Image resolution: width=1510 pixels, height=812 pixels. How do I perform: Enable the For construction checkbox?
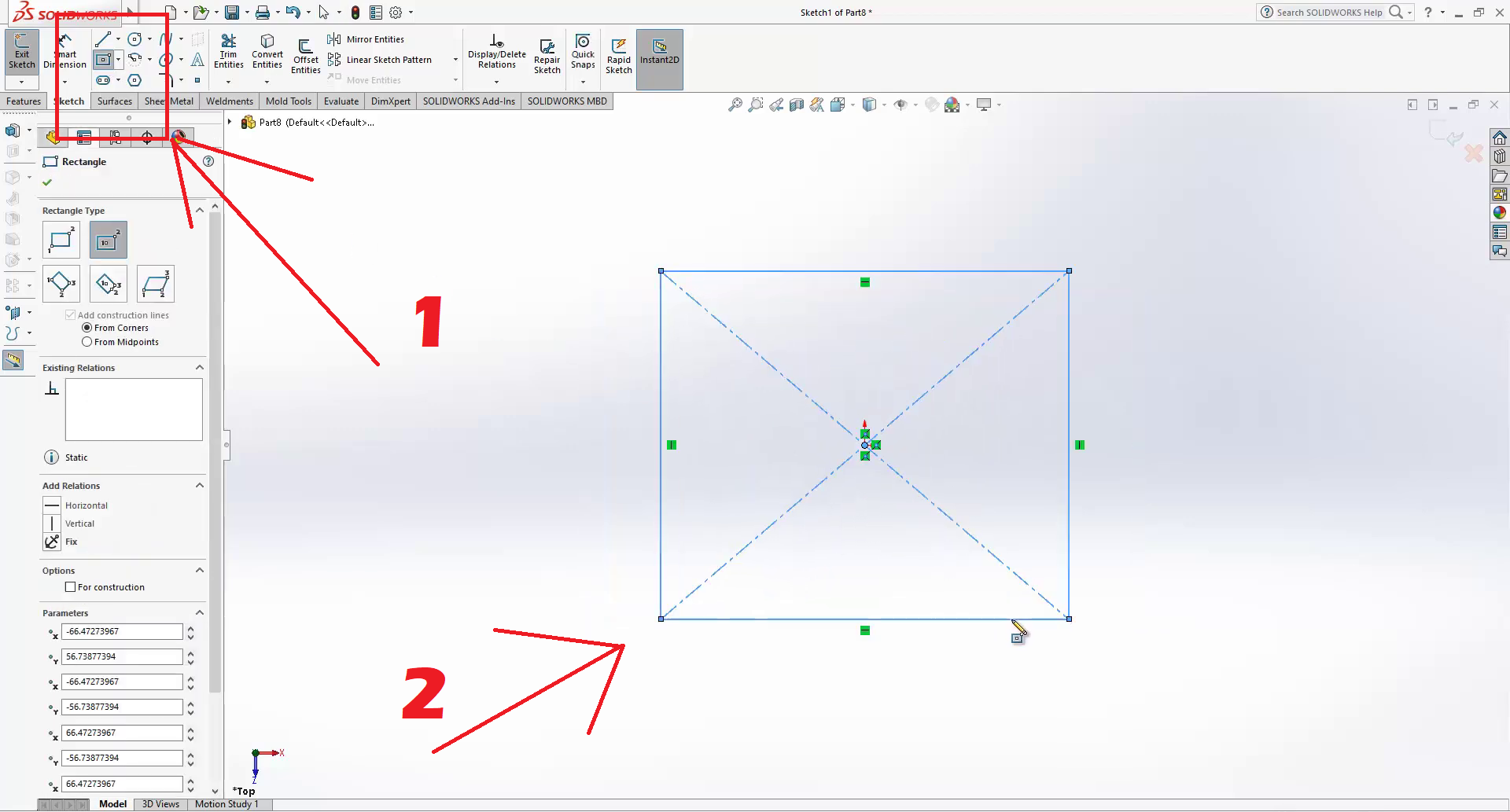pyautogui.click(x=71, y=587)
